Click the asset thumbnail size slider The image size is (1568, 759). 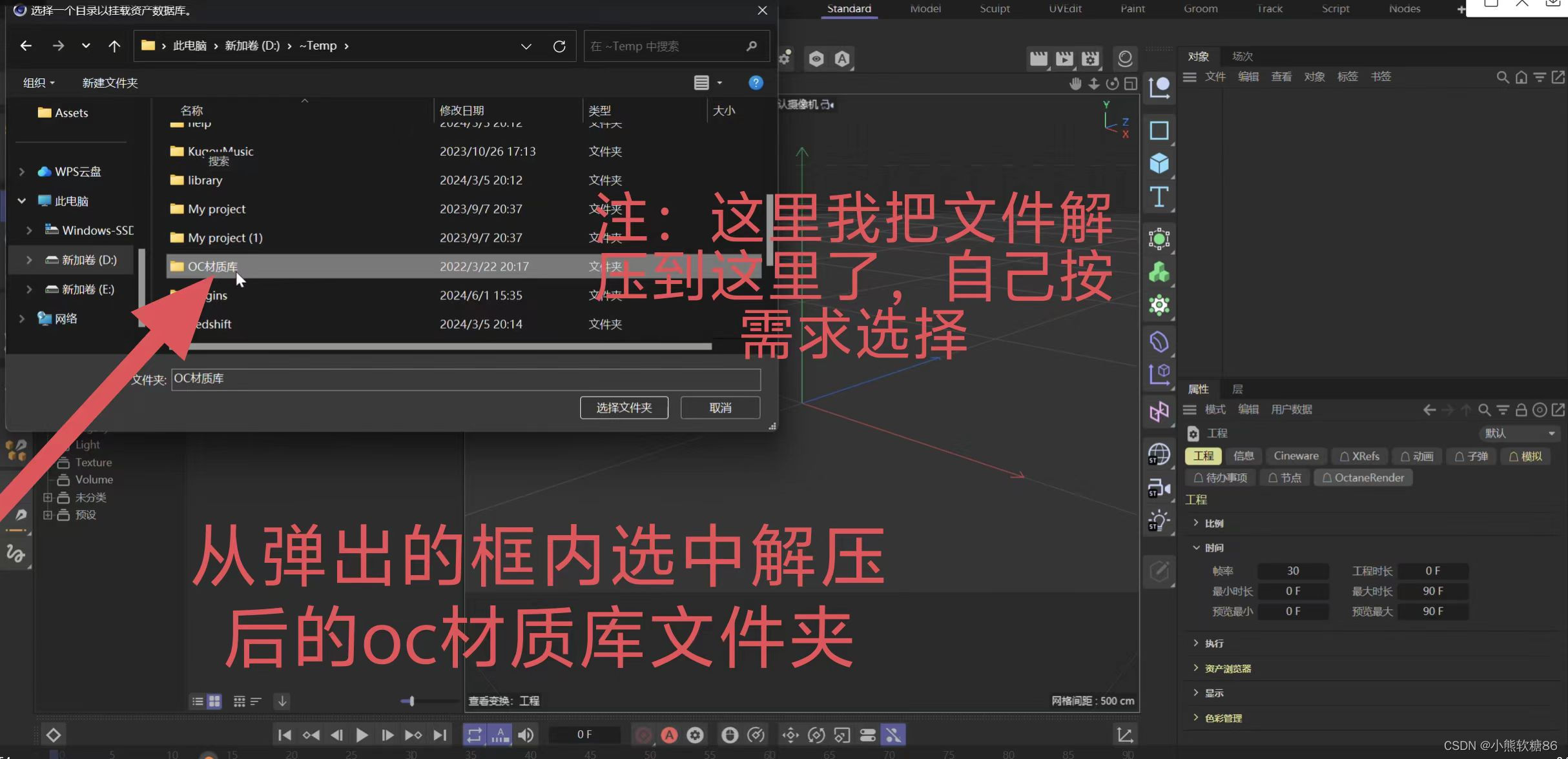411,701
